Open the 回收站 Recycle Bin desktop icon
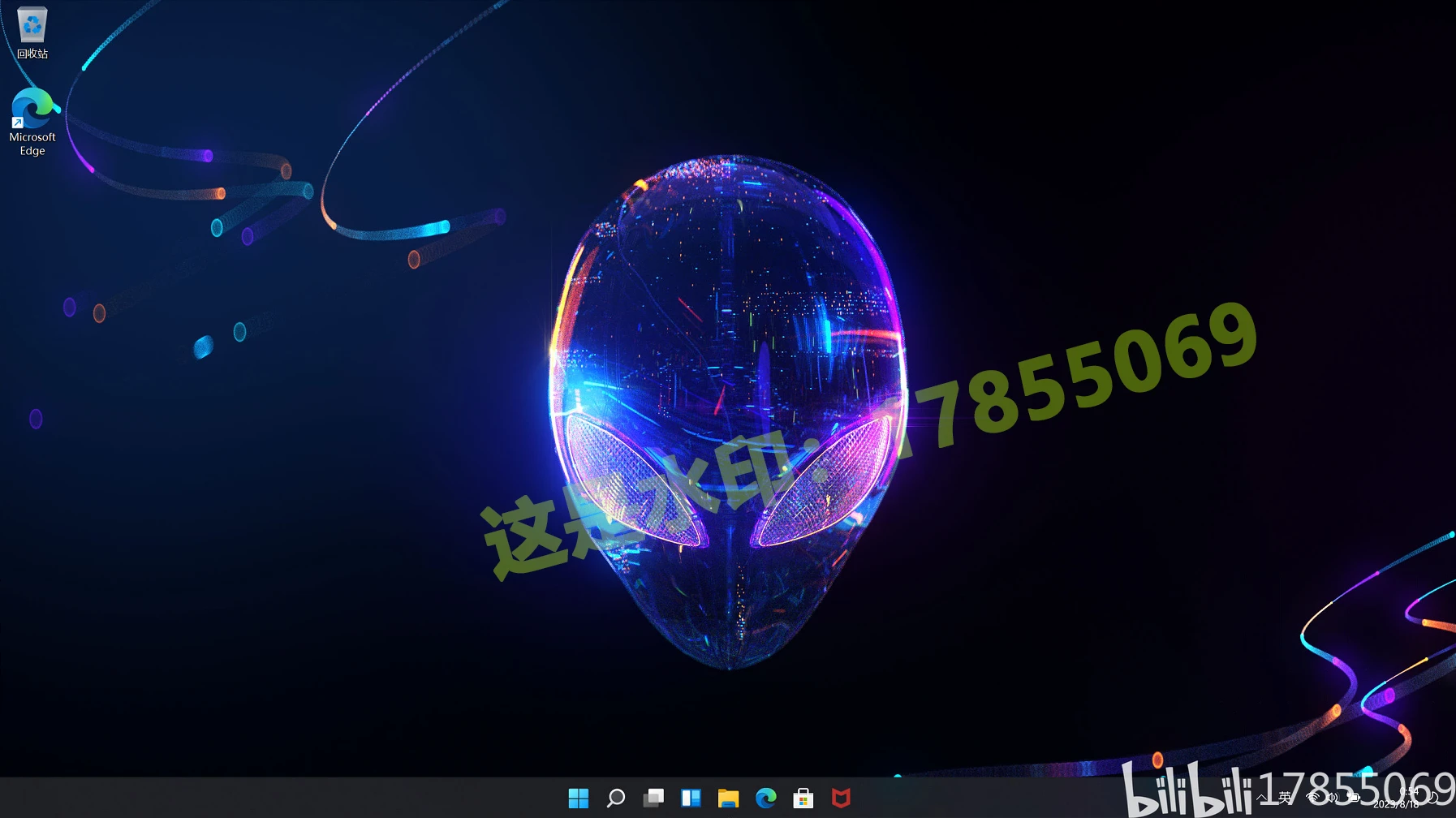The width and height of the screenshot is (1456, 818). 32,32
